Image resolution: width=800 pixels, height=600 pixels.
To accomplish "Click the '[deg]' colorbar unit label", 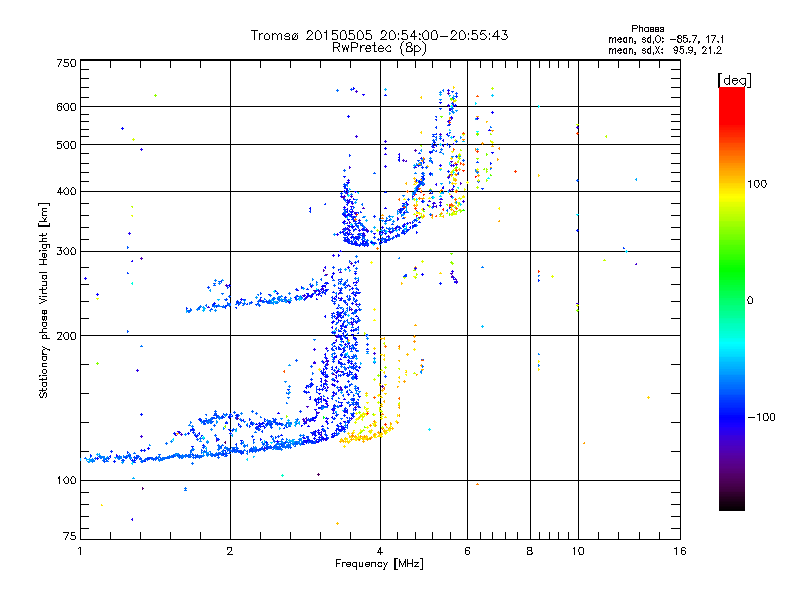I will click(x=734, y=80).
